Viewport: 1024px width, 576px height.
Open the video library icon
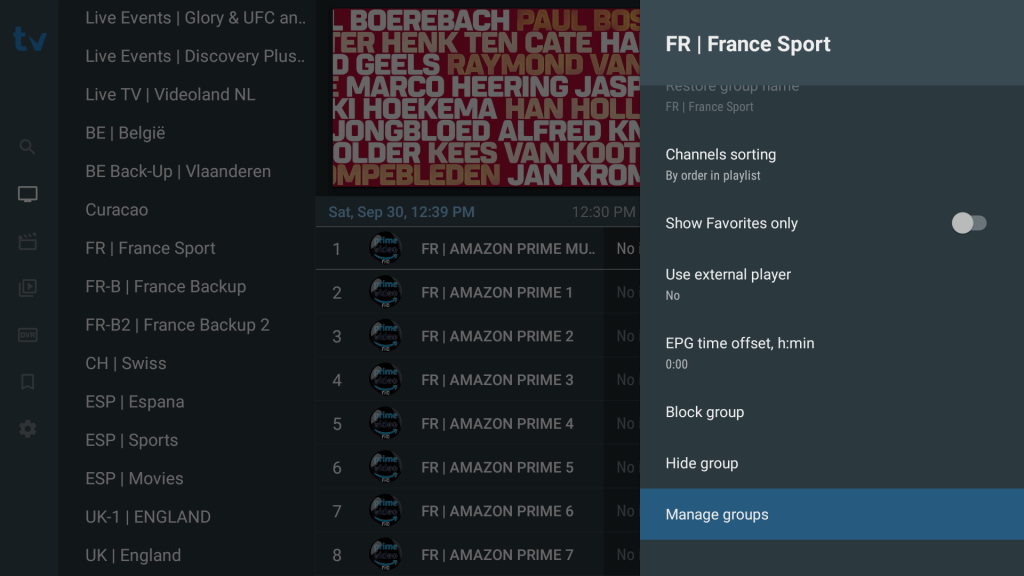[x=28, y=288]
